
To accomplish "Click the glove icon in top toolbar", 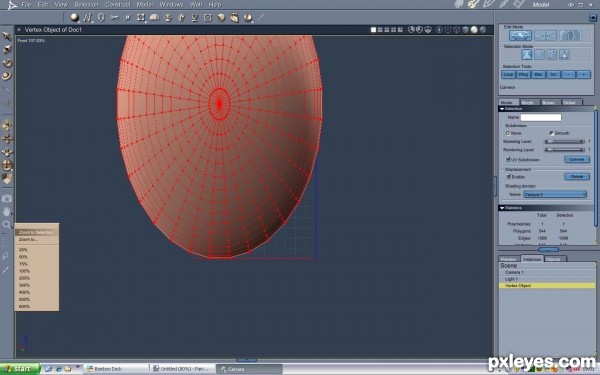I will tap(235, 17).
